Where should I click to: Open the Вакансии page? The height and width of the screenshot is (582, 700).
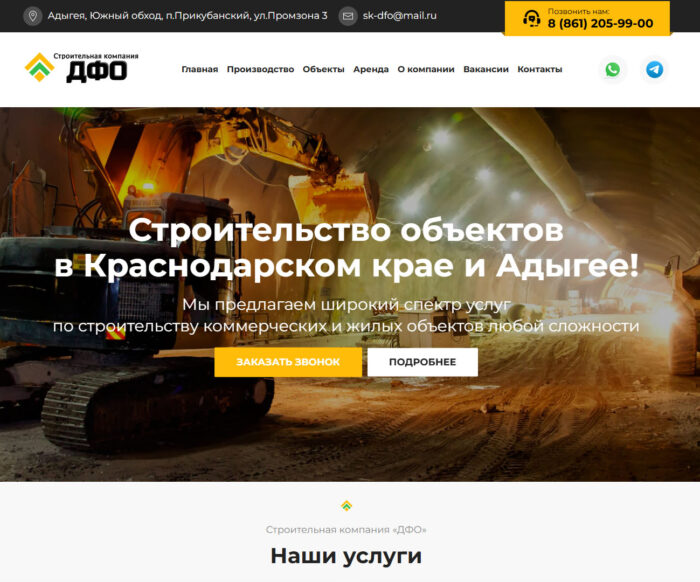pos(486,70)
